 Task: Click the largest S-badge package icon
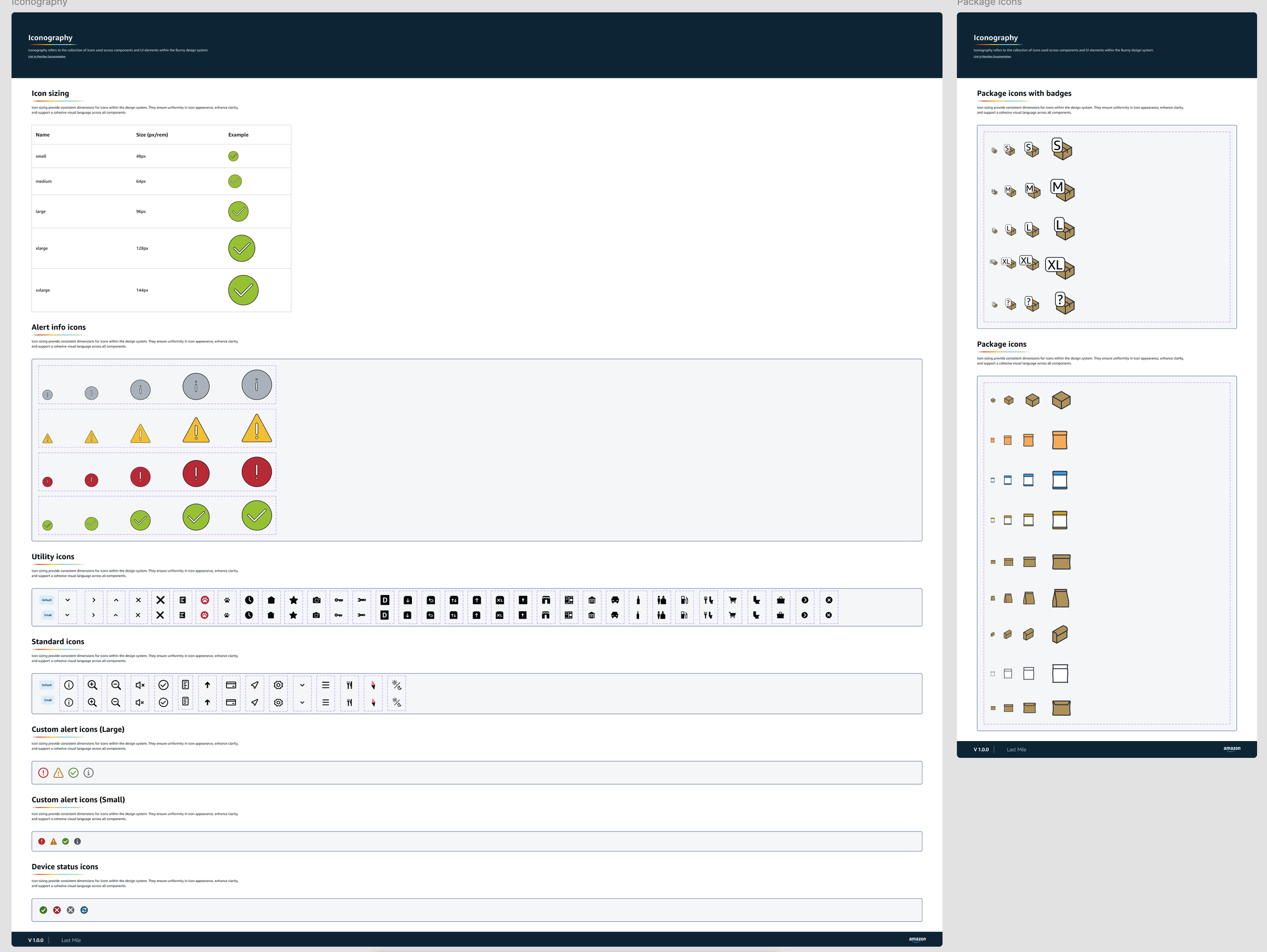pyautogui.click(x=1061, y=149)
